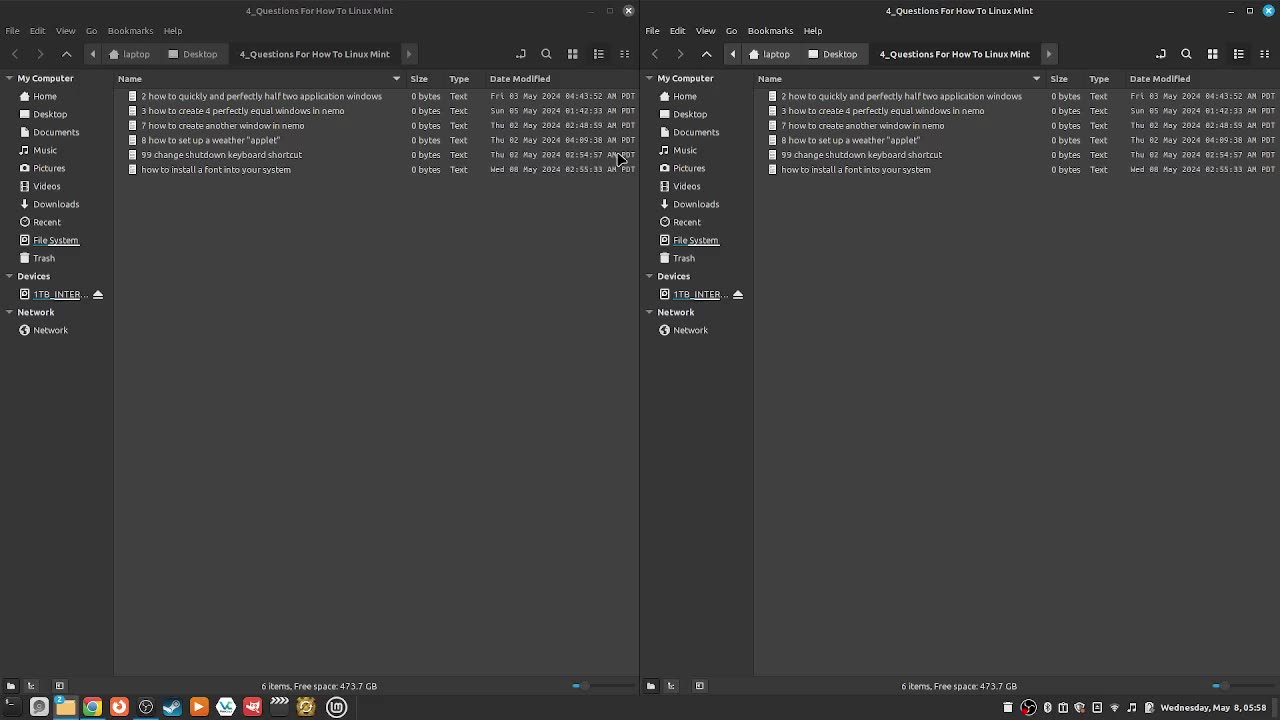Open Help menu in right window
This screenshot has height=720, width=1280.
(x=812, y=31)
